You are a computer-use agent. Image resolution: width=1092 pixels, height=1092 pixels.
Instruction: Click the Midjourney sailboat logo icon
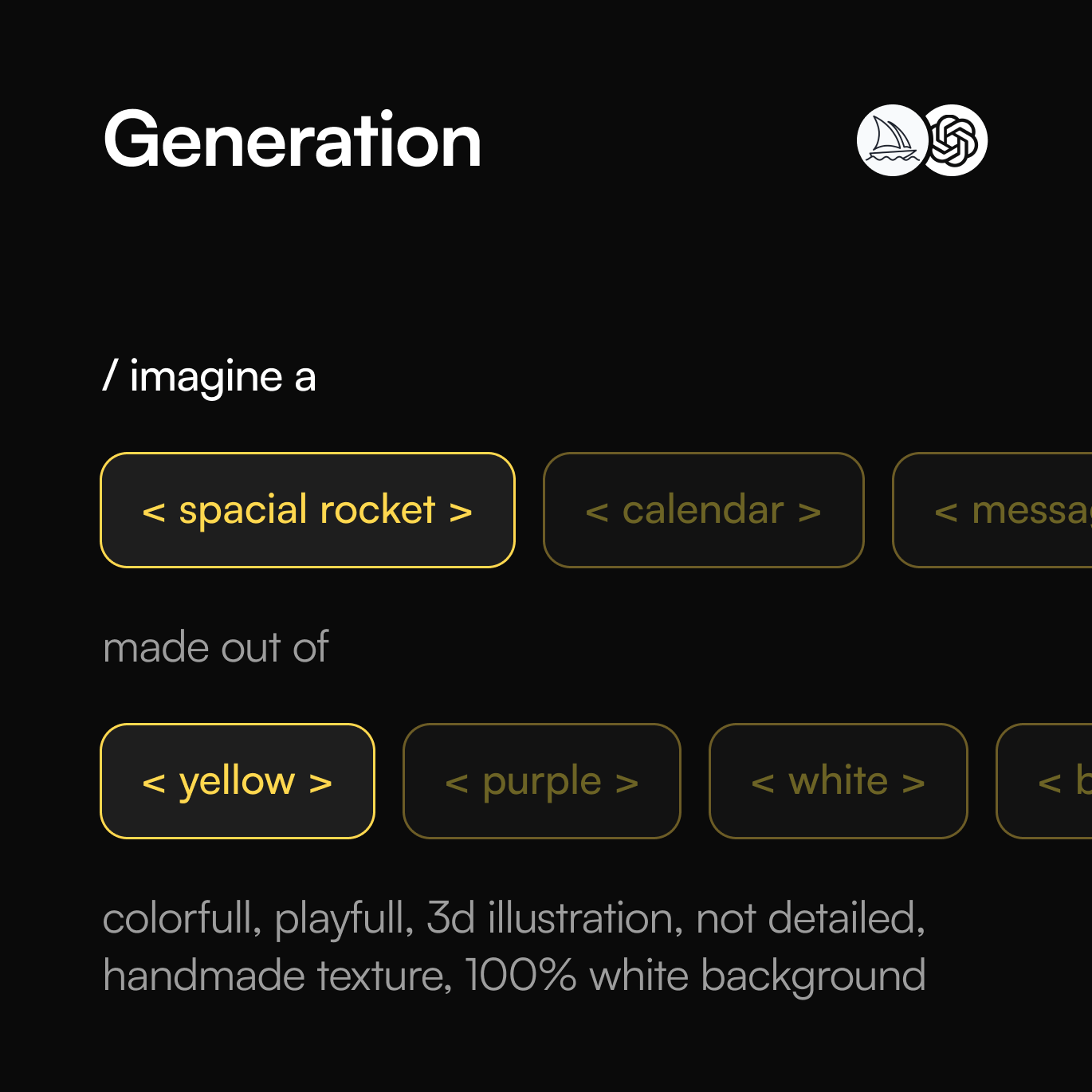891,140
